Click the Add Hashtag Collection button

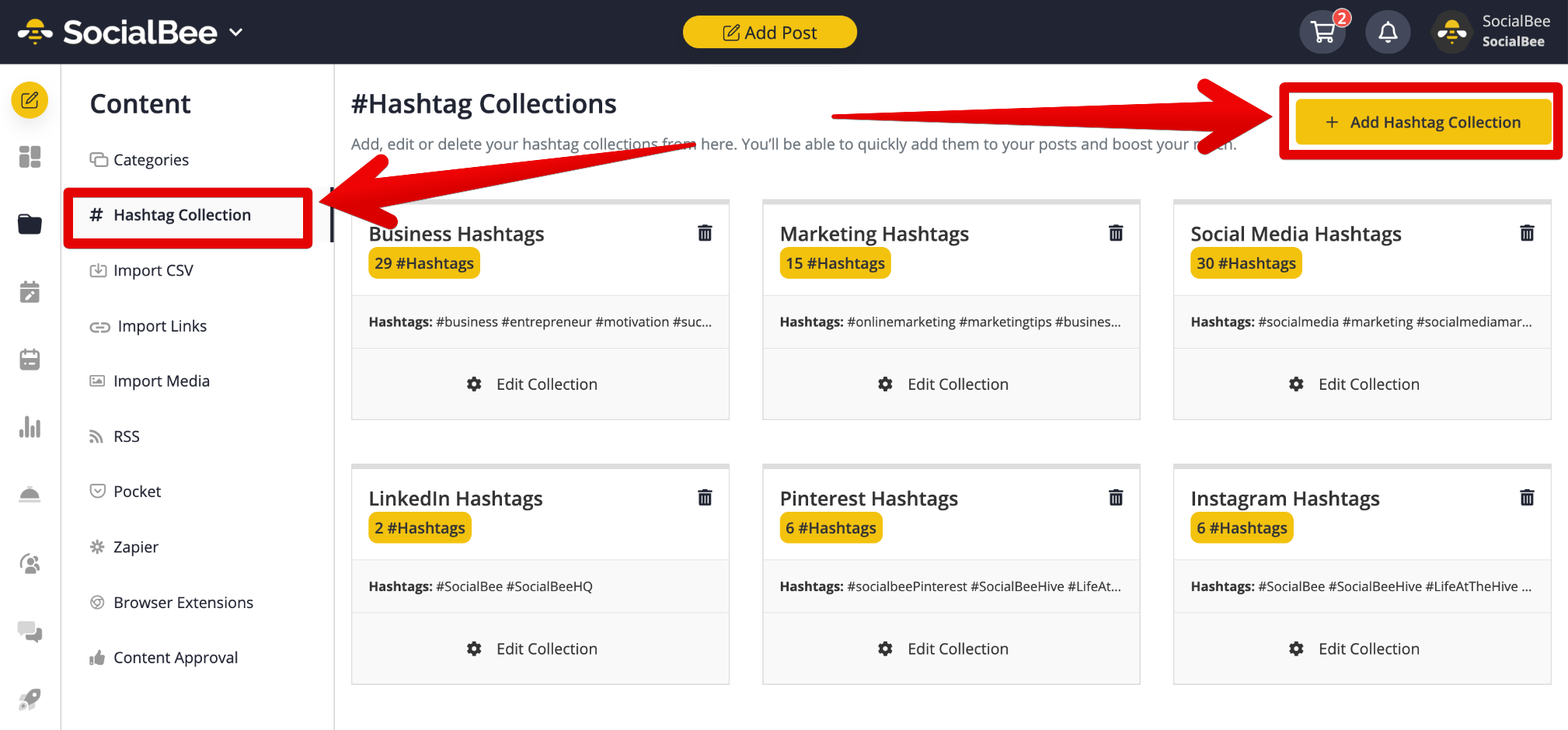[x=1423, y=123]
